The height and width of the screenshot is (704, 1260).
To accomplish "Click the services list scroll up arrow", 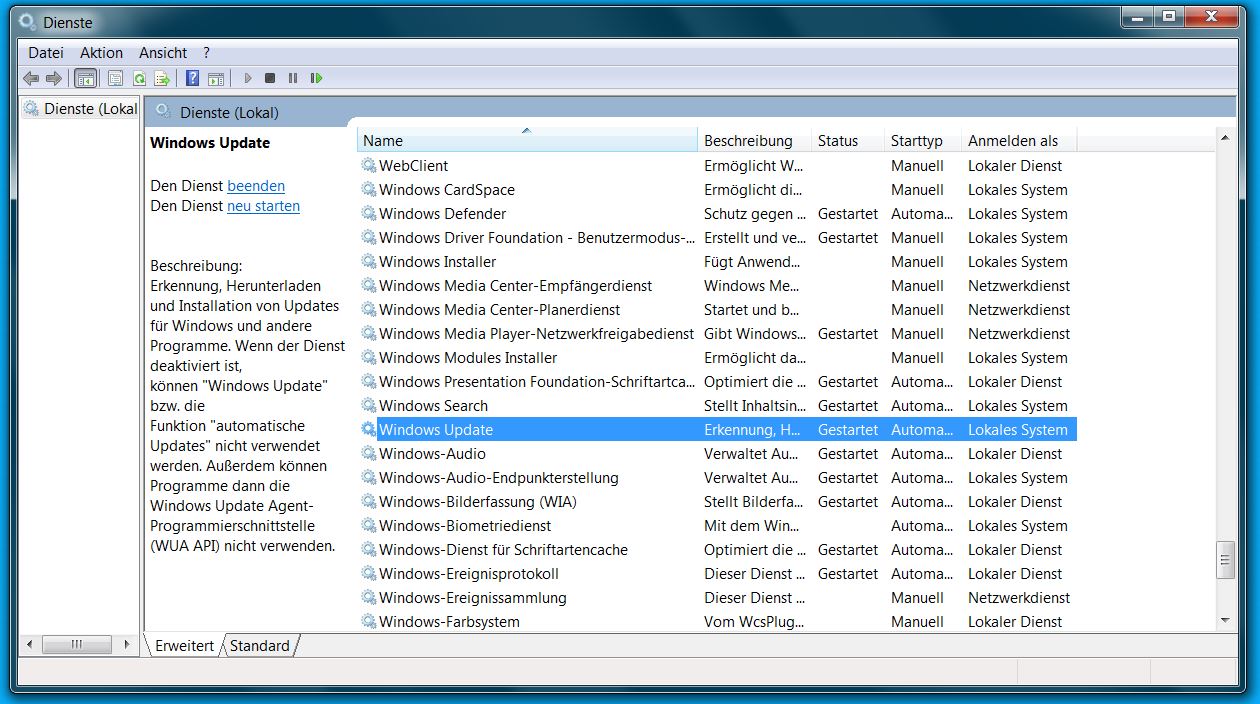I will point(1226,136).
